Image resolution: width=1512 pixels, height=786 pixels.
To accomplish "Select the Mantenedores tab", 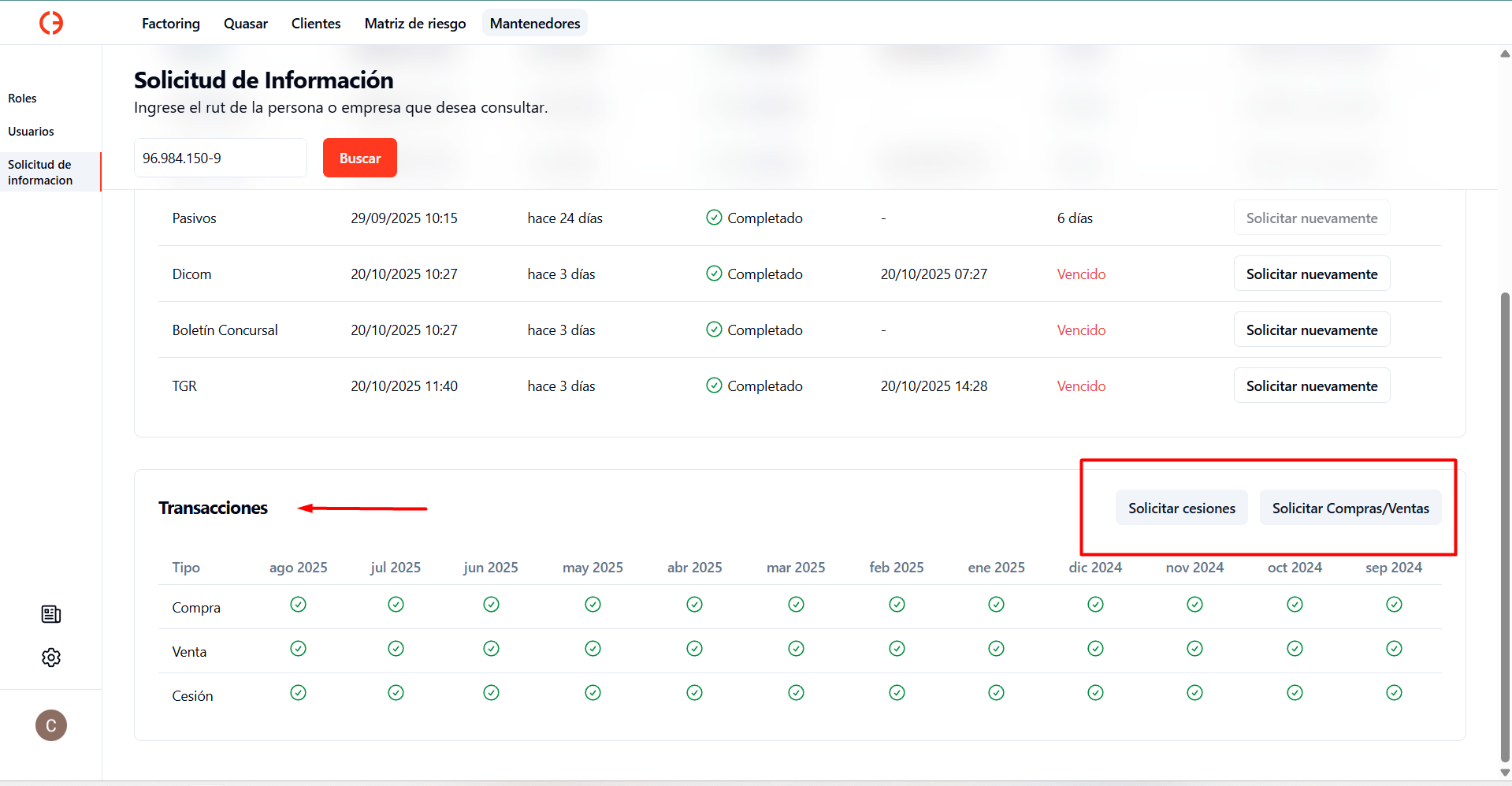I will pos(535,24).
